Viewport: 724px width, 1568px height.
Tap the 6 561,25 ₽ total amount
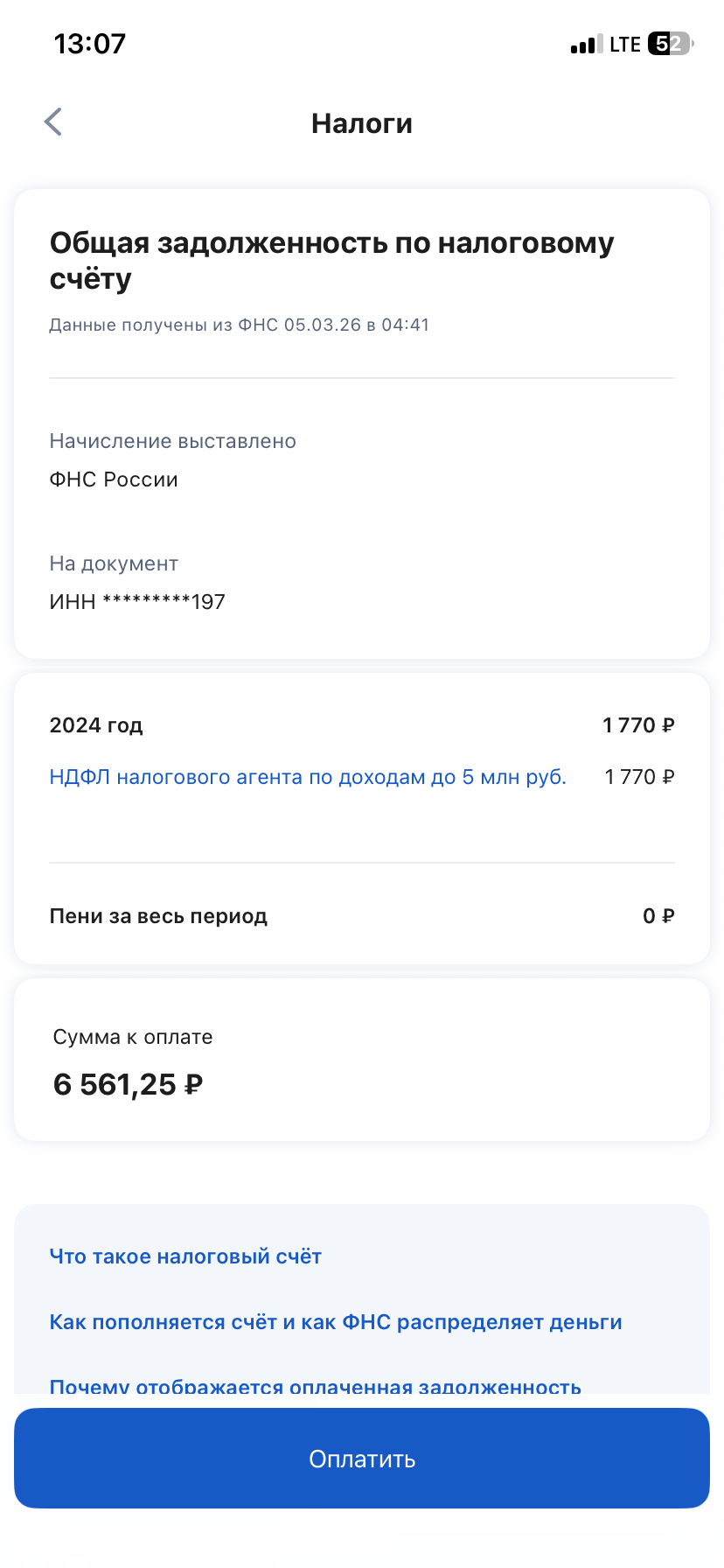click(x=128, y=1085)
